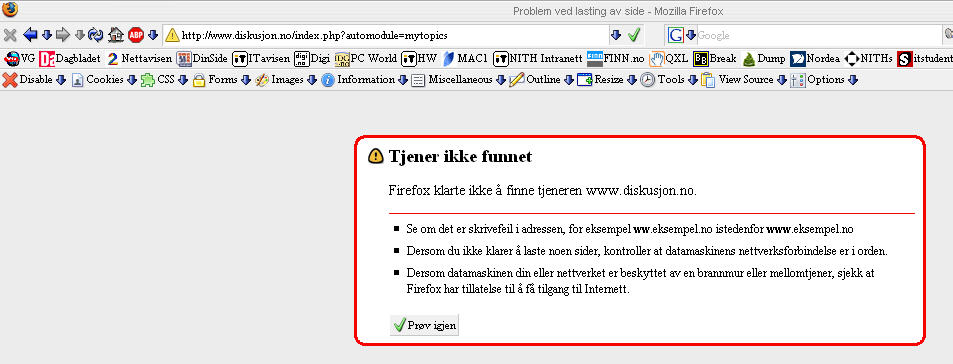Viewport: 953px width, 364px height.
Task: Open the Information menu
Action: coord(357,80)
